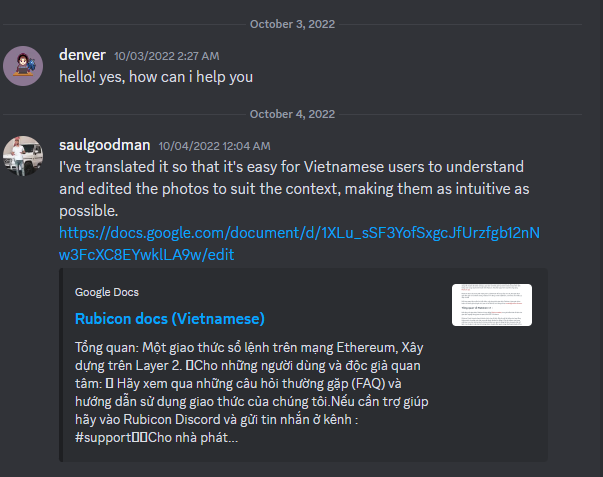This screenshot has height=477, width=603.
Task: Click denver's profile avatar
Action: click(22, 65)
